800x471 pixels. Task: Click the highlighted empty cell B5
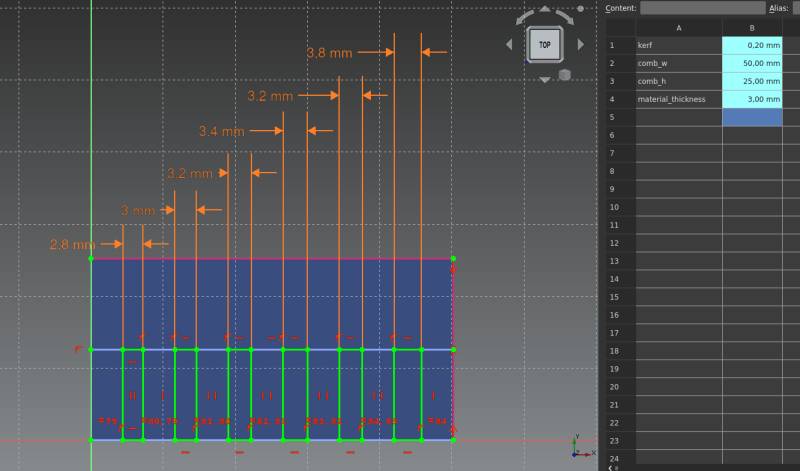point(752,117)
